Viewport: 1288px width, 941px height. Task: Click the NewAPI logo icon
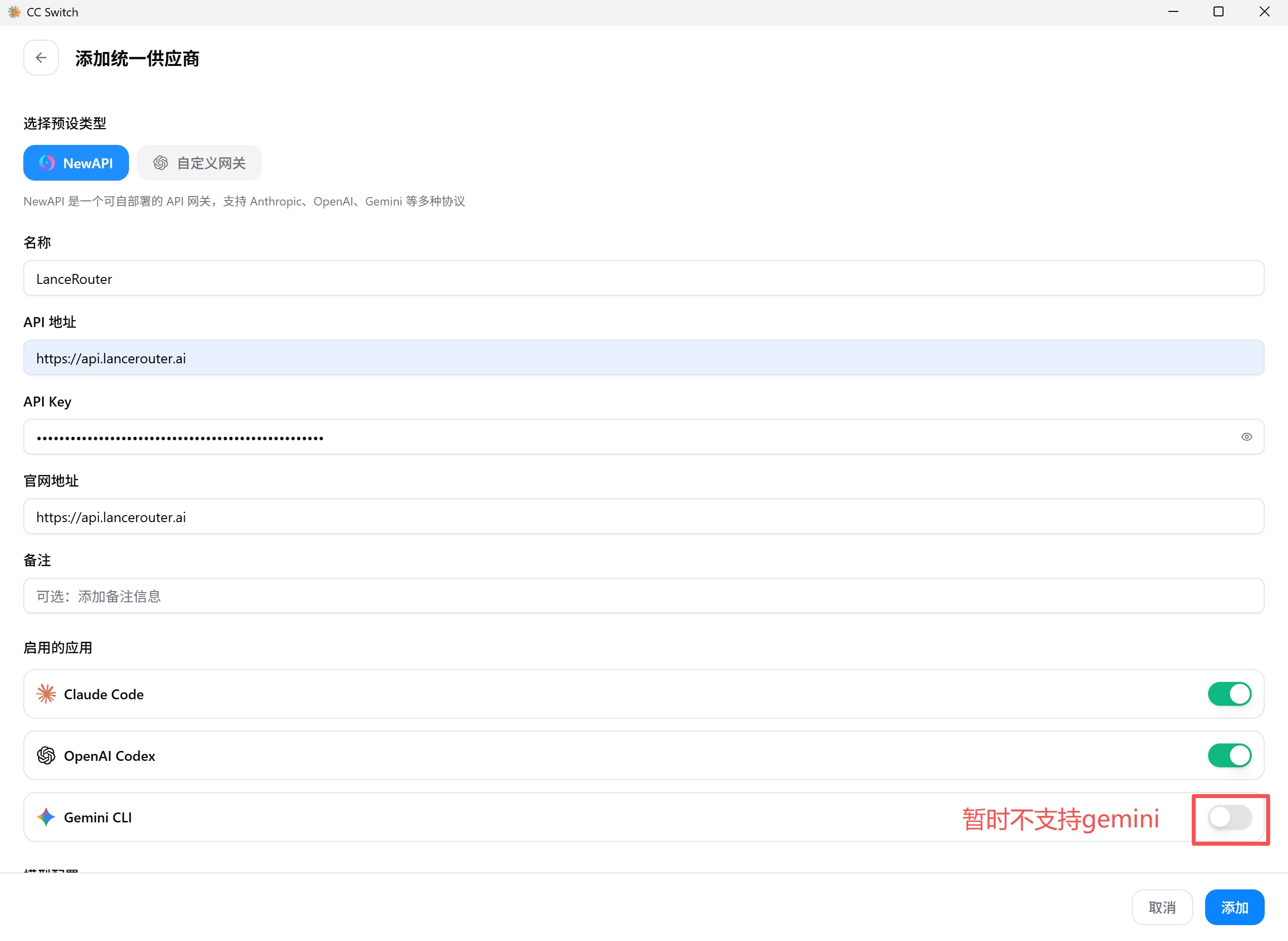[x=47, y=163]
